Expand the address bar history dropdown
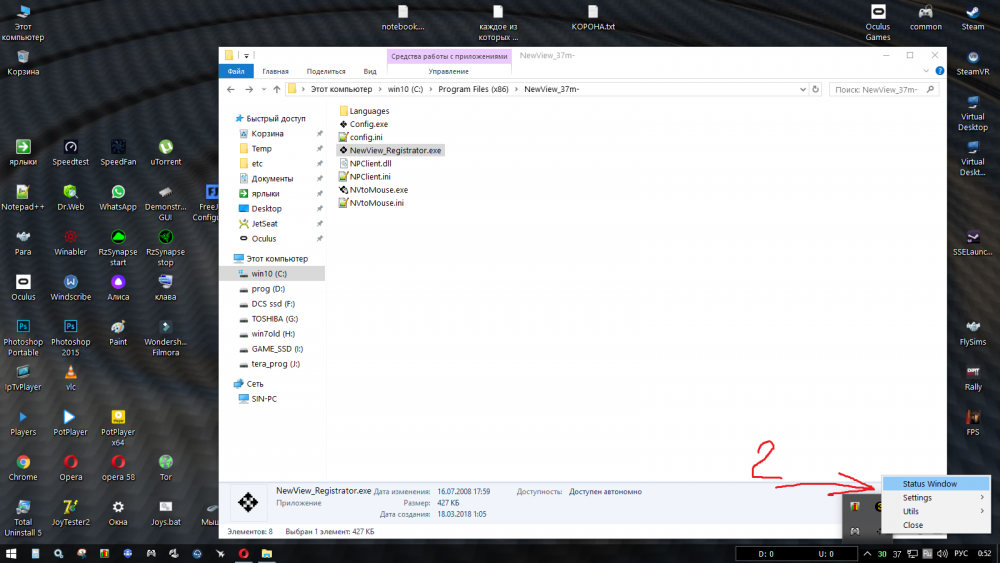Screen dimensions: 1000x563 (x=802, y=89)
